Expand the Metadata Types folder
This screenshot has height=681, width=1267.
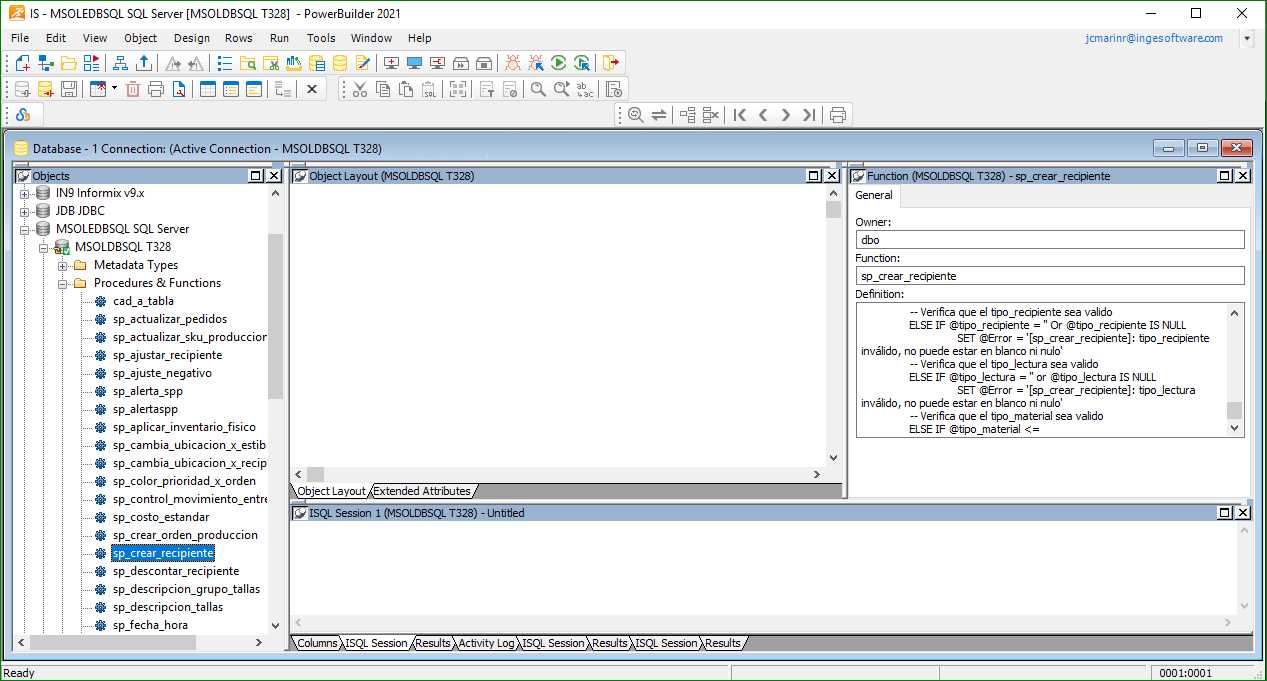pos(63,265)
